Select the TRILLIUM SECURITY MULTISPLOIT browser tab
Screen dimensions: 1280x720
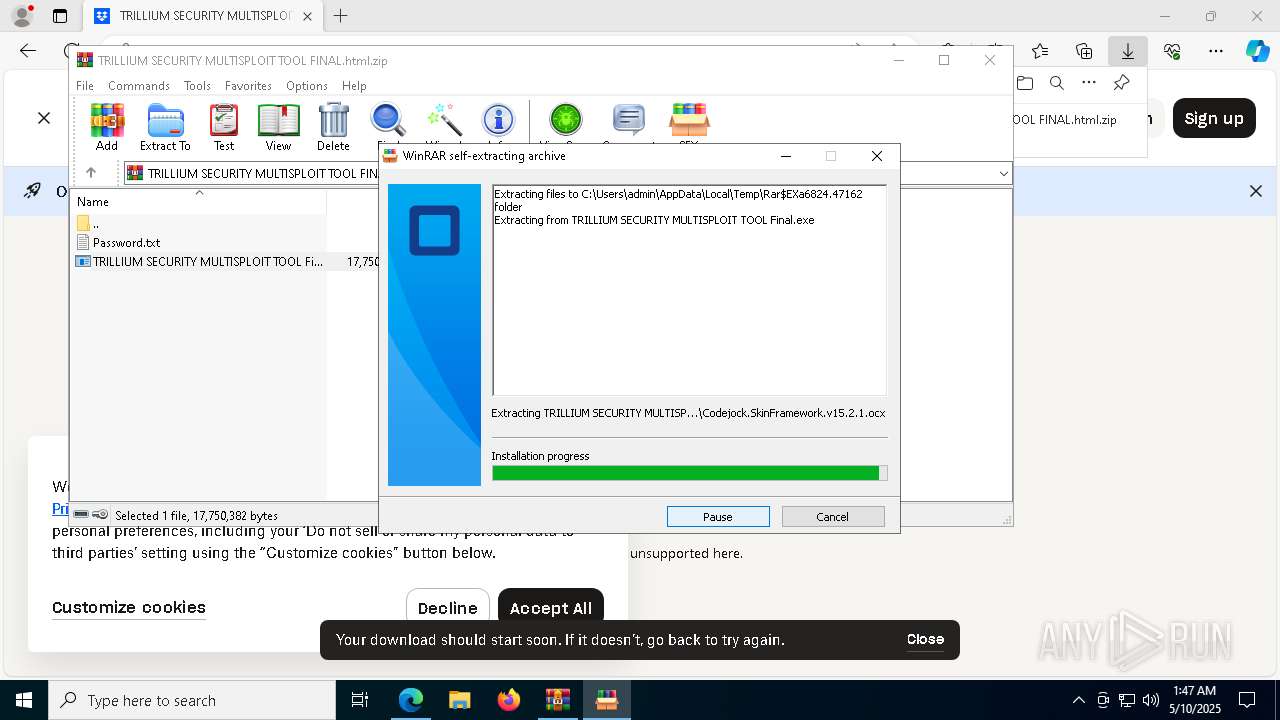click(x=203, y=16)
